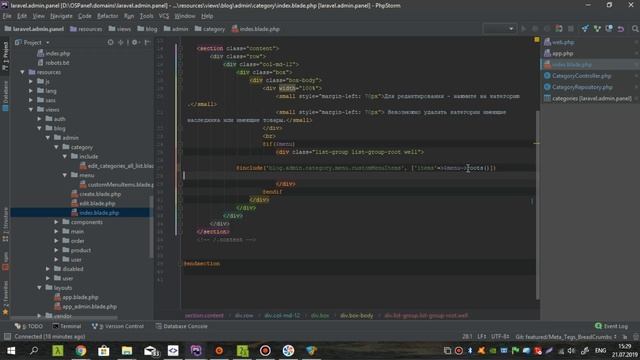The height and width of the screenshot is (360, 640).
Task: Open the TODO tool window
Action: 29,327
